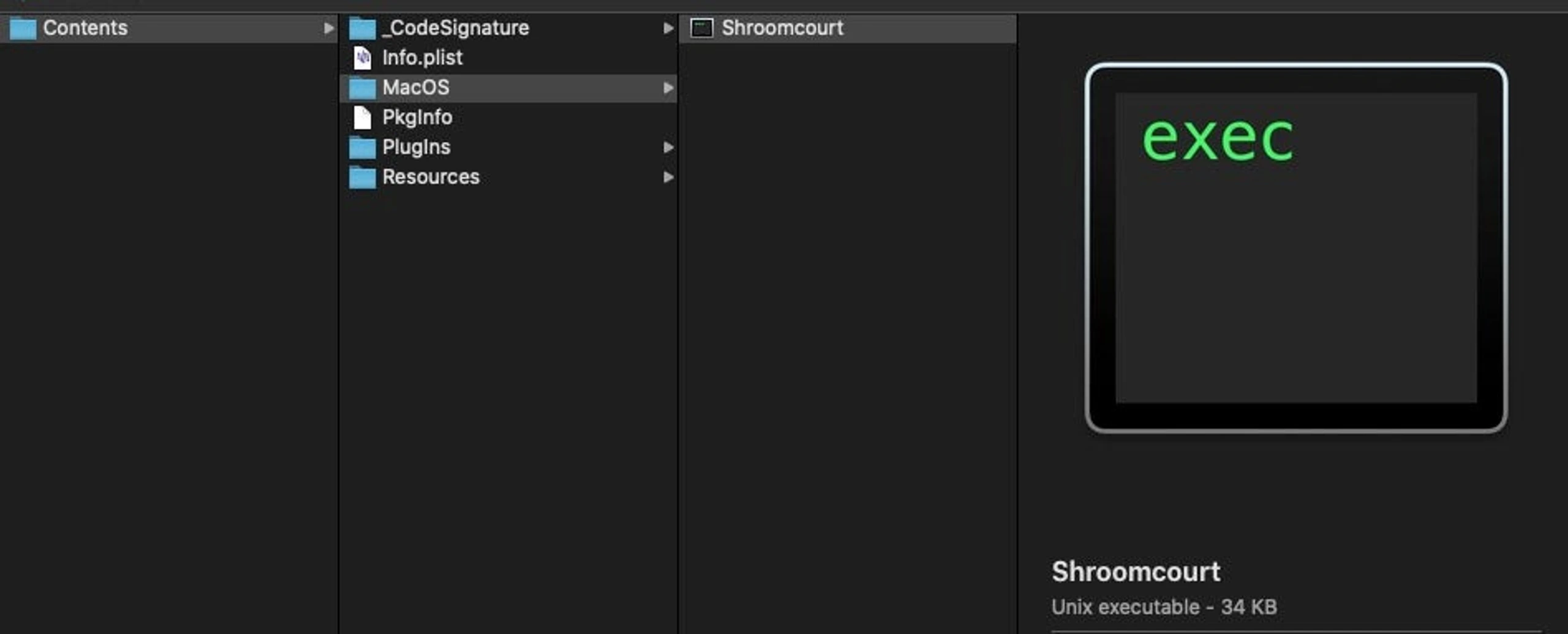Click the Unix executable 34 KB label

coord(1164,607)
